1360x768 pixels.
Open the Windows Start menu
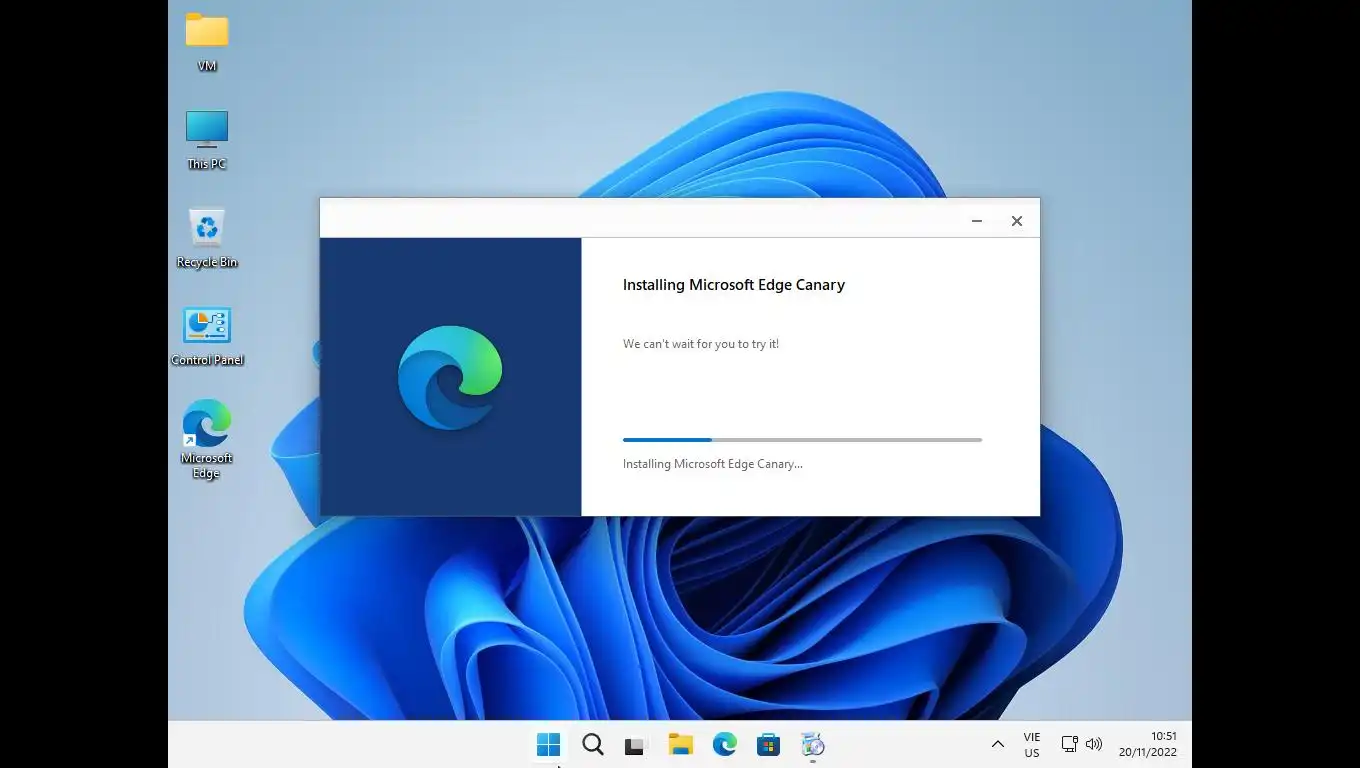[548, 744]
